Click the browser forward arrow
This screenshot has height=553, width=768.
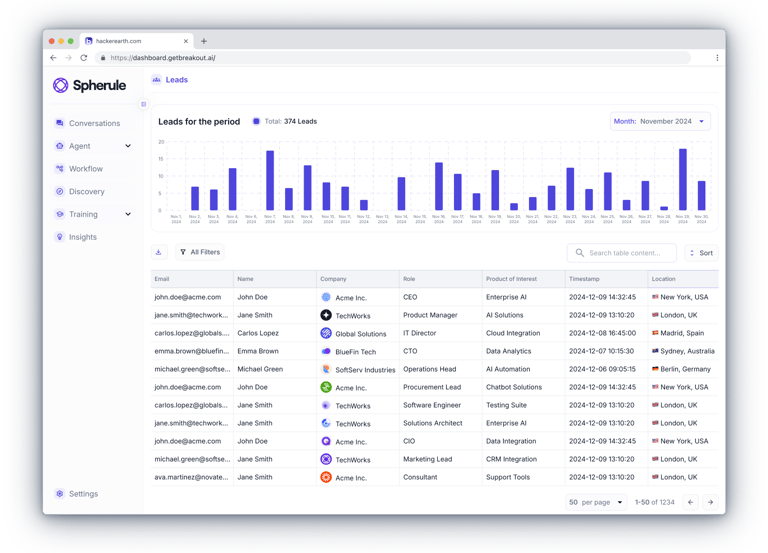(69, 58)
